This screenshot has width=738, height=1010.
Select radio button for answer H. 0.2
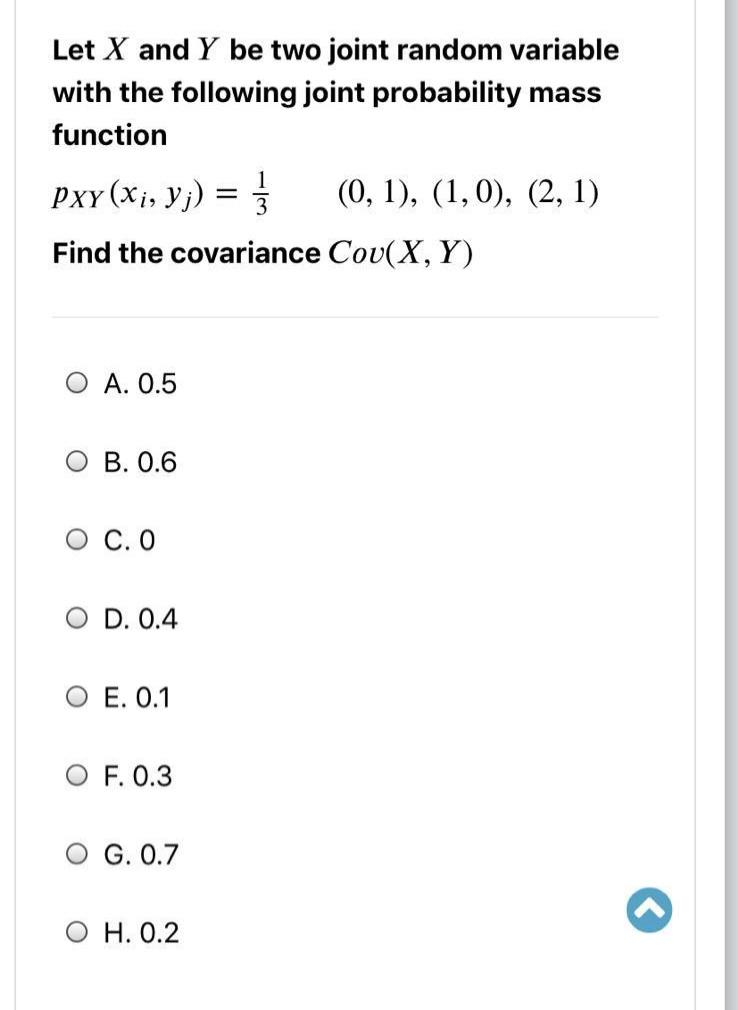[x=76, y=932]
